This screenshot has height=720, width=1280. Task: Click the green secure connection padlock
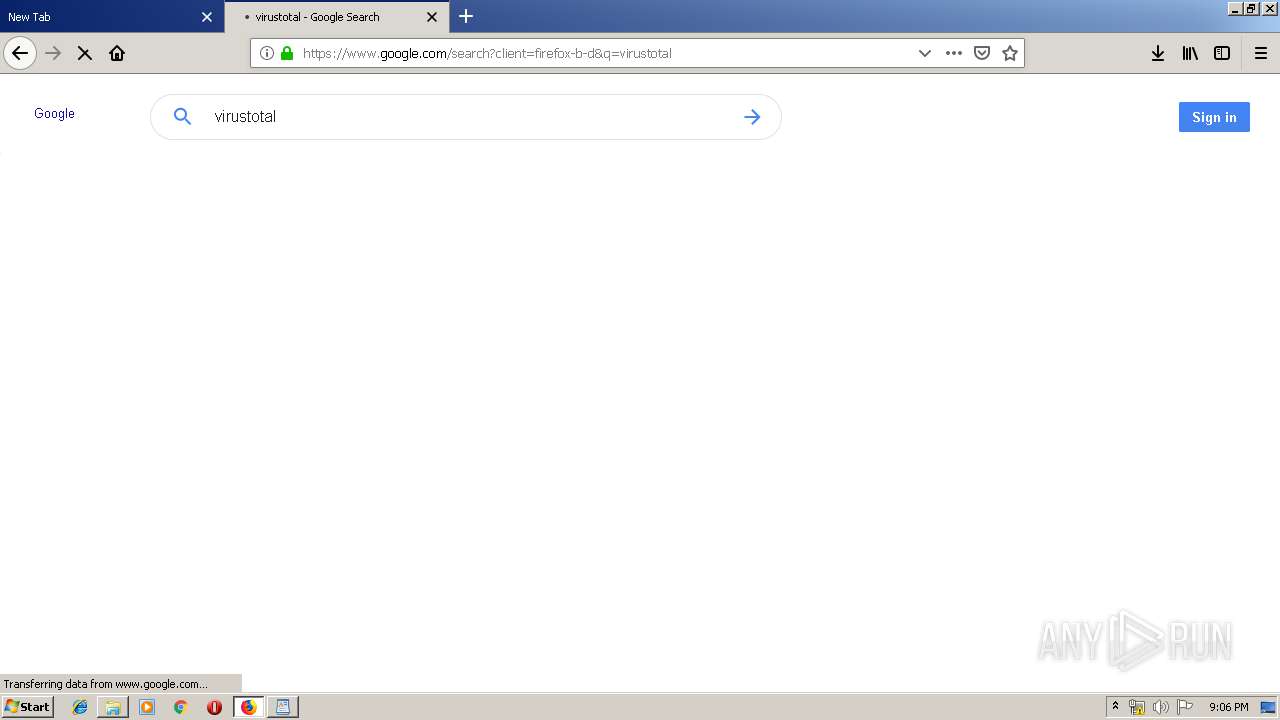point(287,53)
